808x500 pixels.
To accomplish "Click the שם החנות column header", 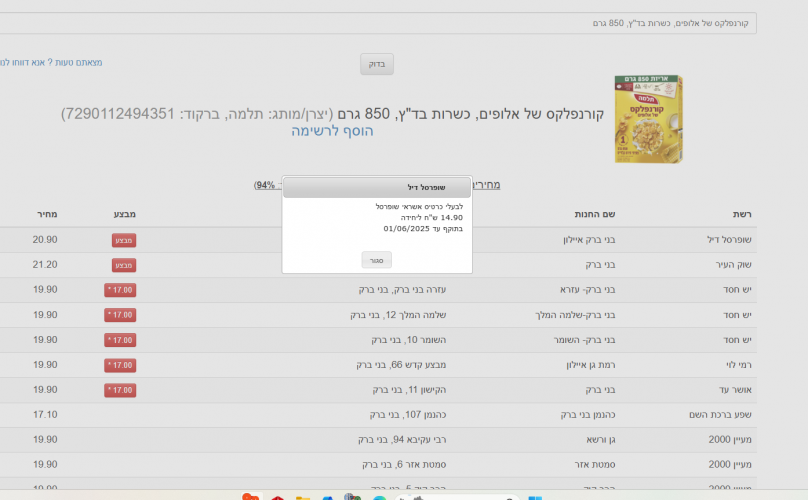I will tap(595, 214).
